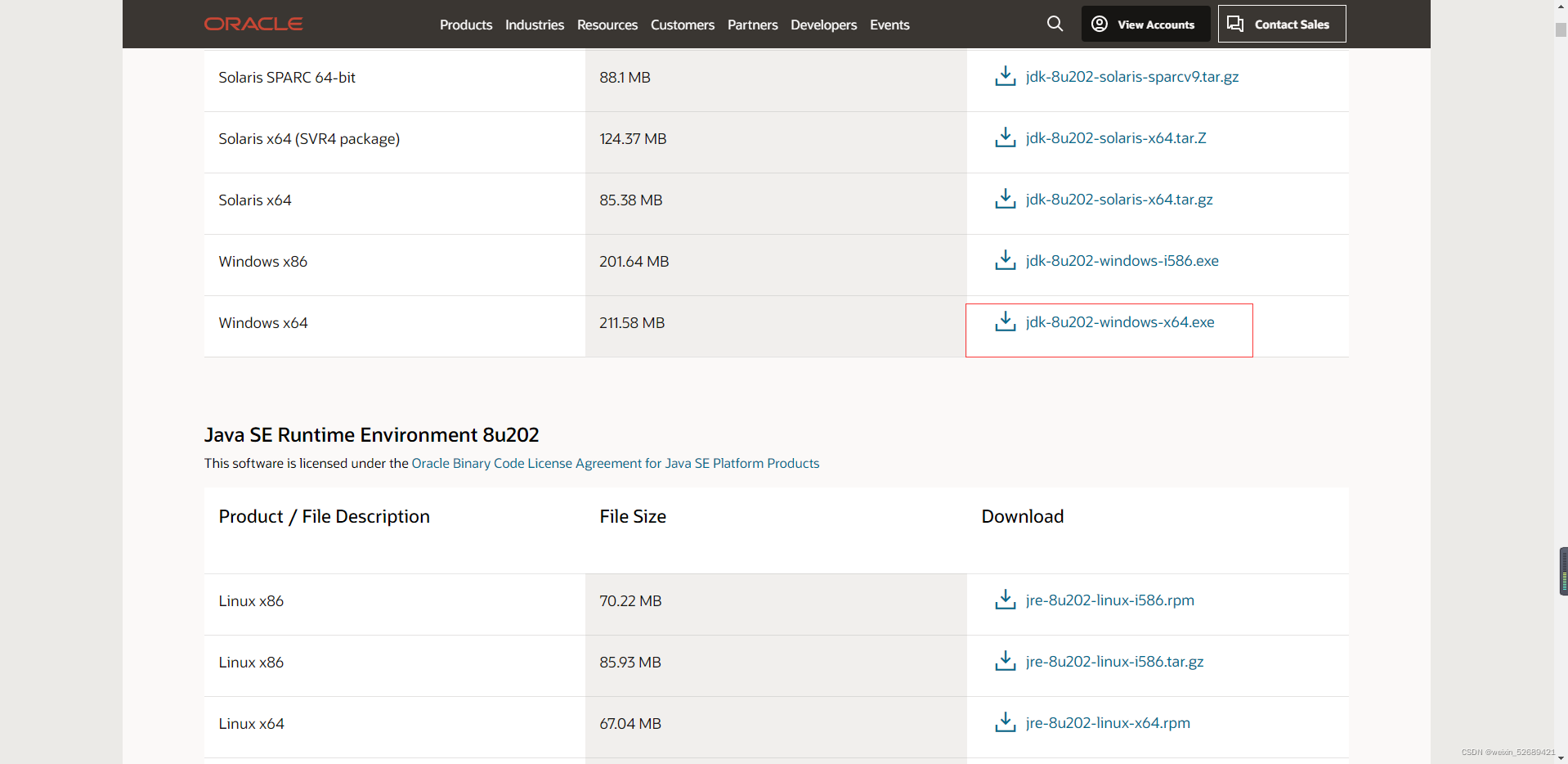Select the Windows x86 row label
This screenshot has height=764, width=1568.
[263, 262]
